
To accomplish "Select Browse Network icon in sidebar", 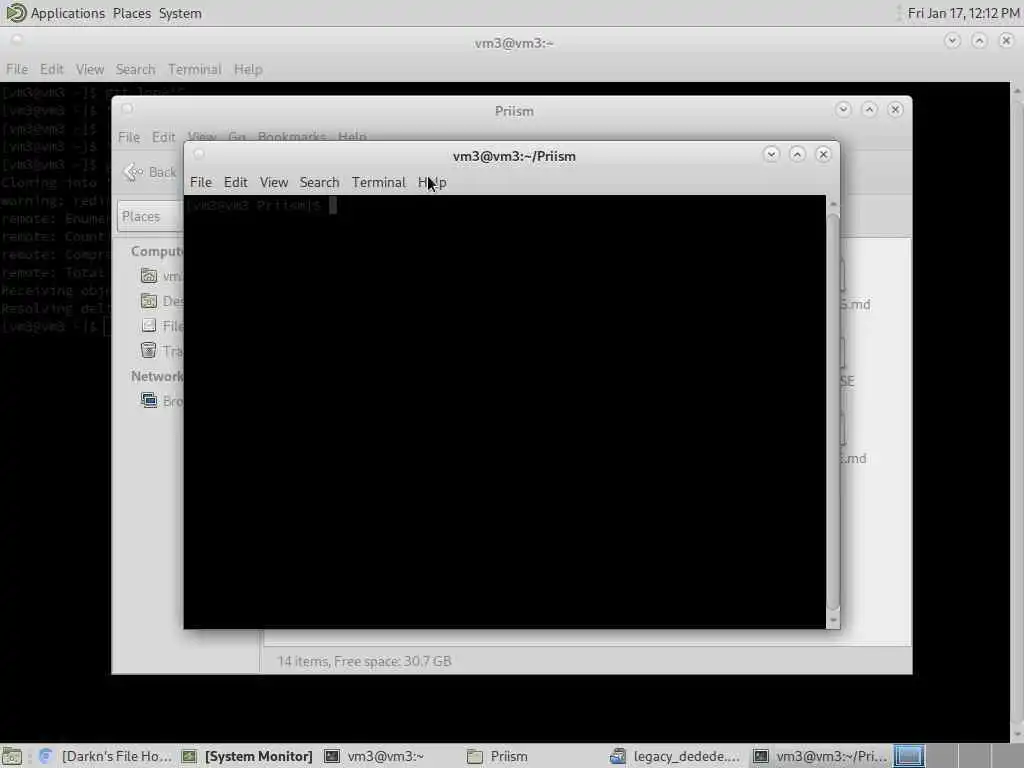I will tap(149, 400).
